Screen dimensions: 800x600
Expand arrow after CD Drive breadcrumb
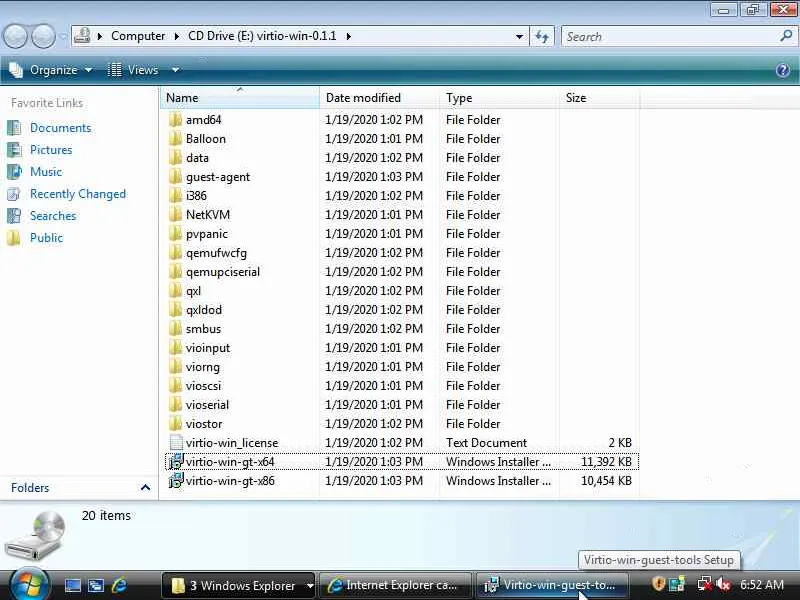[348, 36]
